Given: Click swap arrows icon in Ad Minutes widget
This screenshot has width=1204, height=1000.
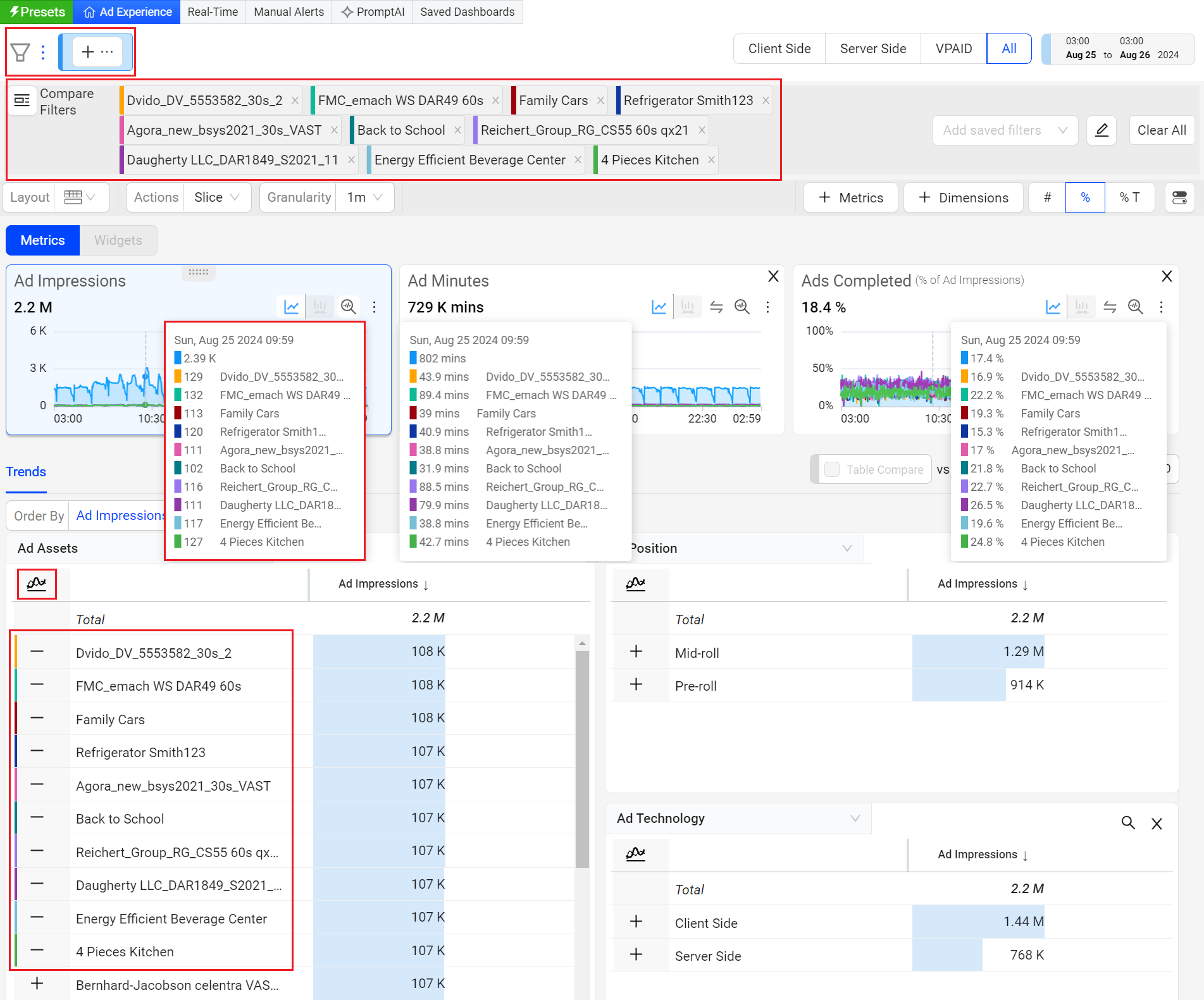Looking at the screenshot, I should click(716, 307).
